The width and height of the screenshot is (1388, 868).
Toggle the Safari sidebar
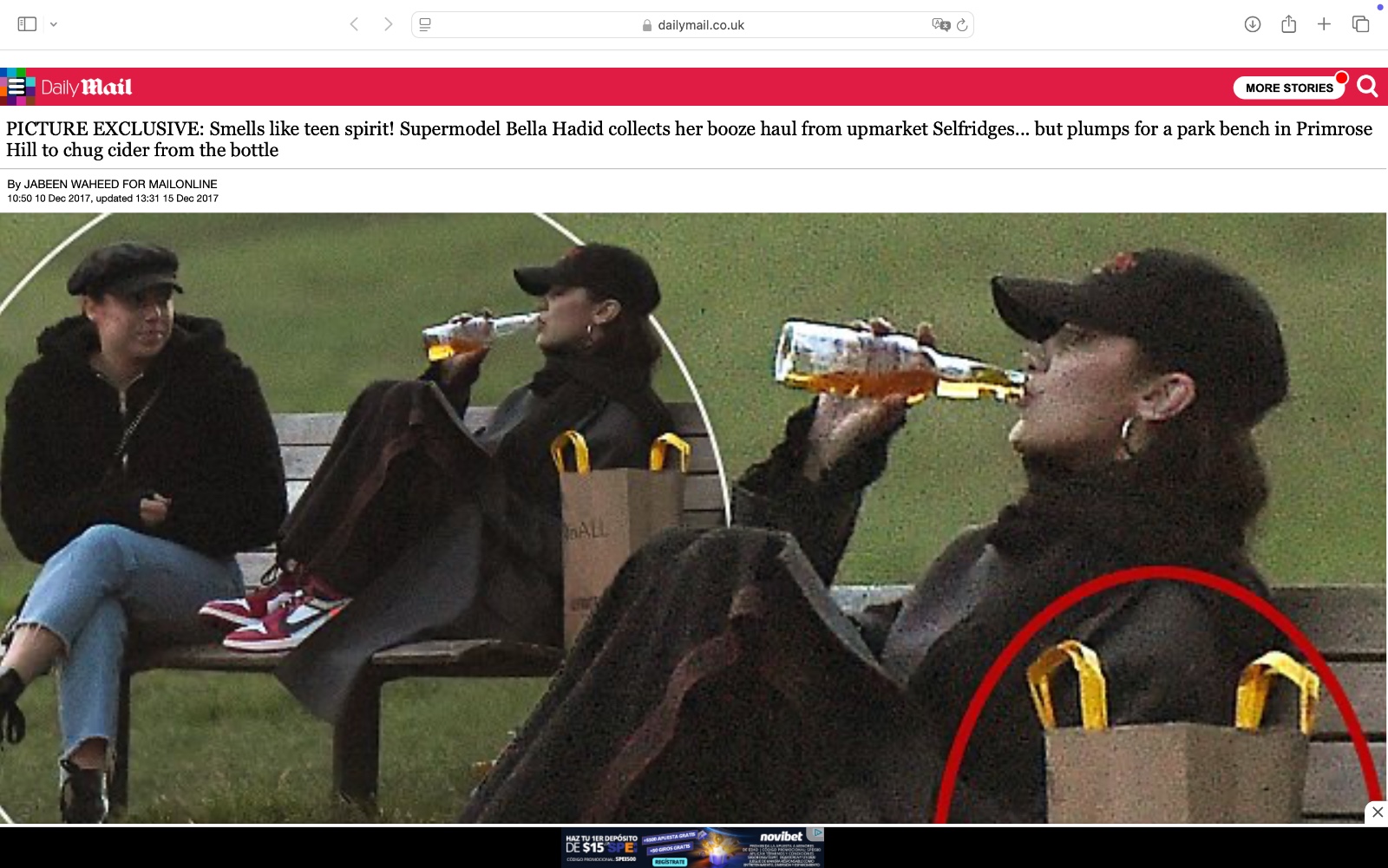click(x=27, y=24)
